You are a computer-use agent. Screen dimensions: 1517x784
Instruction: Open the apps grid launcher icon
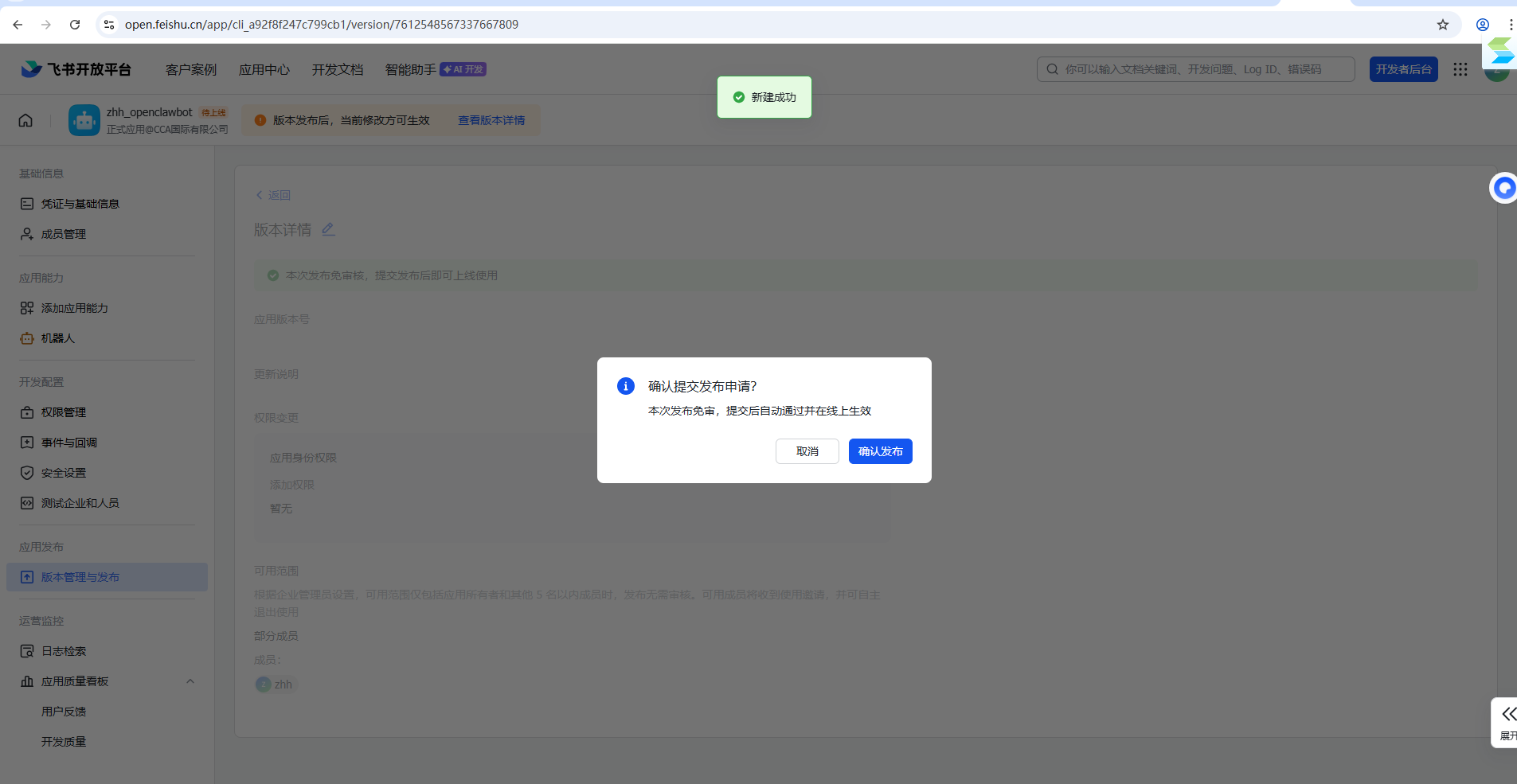pyautogui.click(x=1460, y=69)
